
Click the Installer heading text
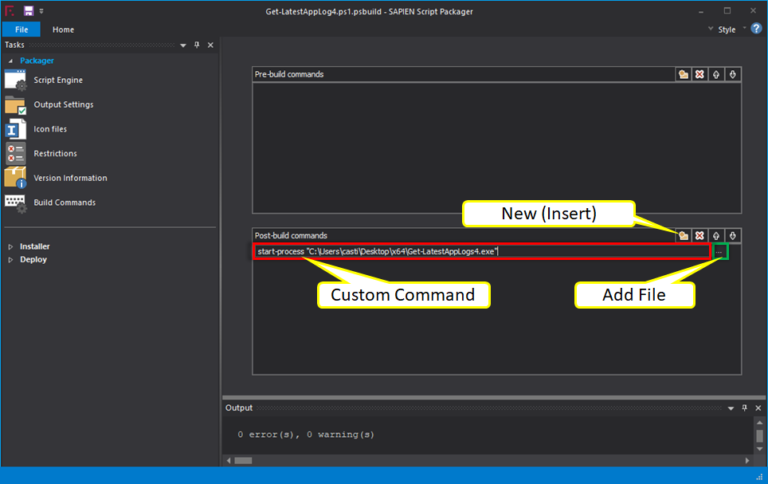(x=34, y=246)
